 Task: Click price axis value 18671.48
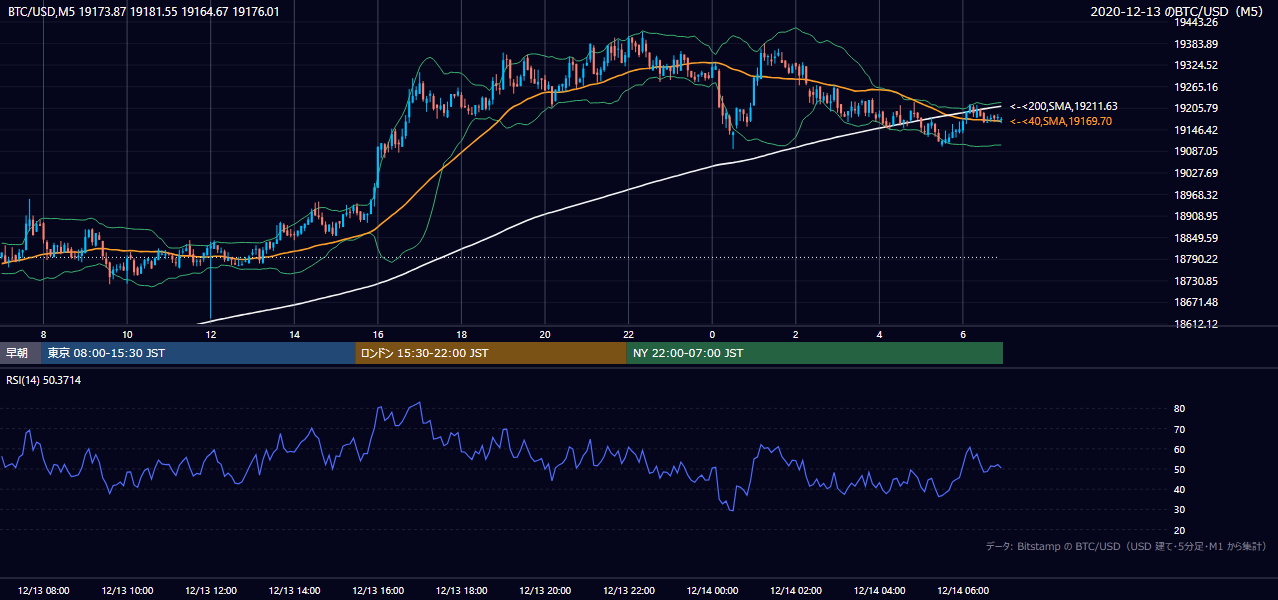click(x=1196, y=302)
